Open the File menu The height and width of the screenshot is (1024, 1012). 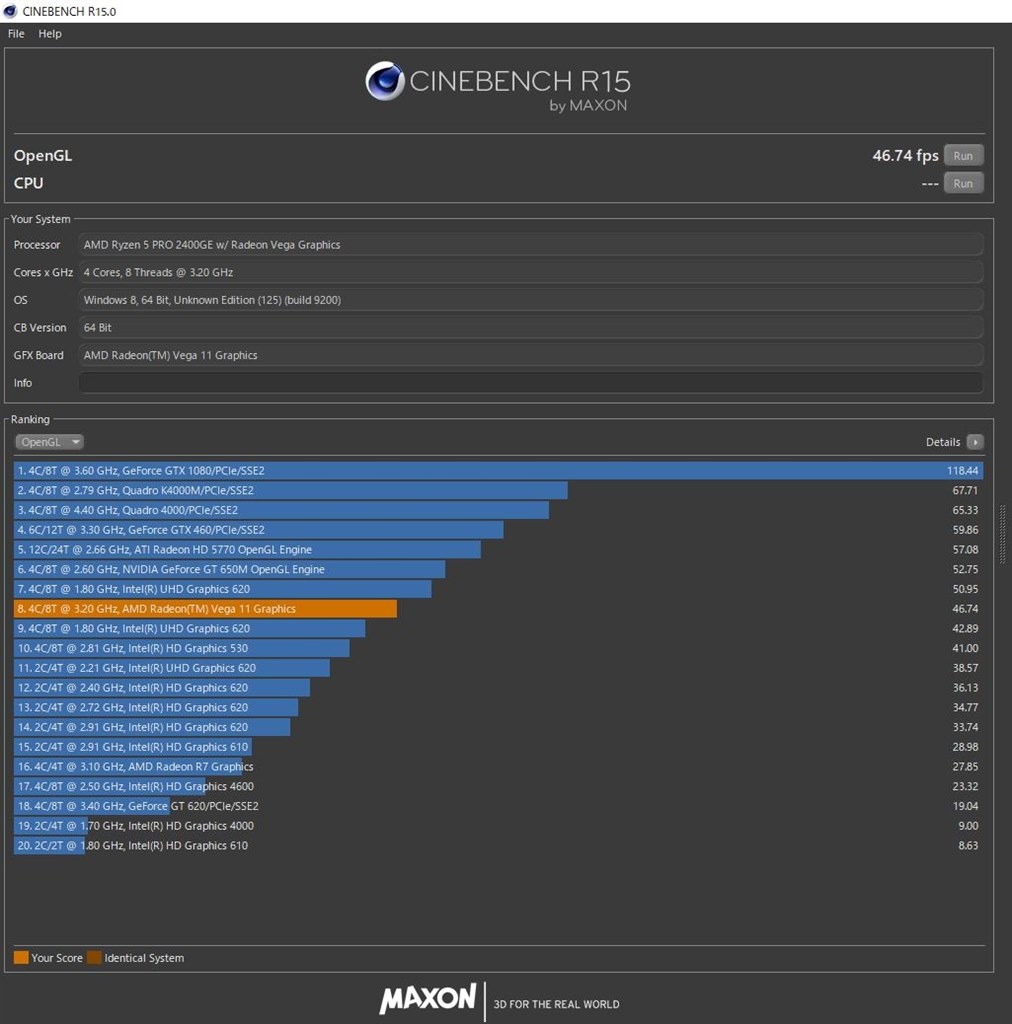[x=16, y=34]
